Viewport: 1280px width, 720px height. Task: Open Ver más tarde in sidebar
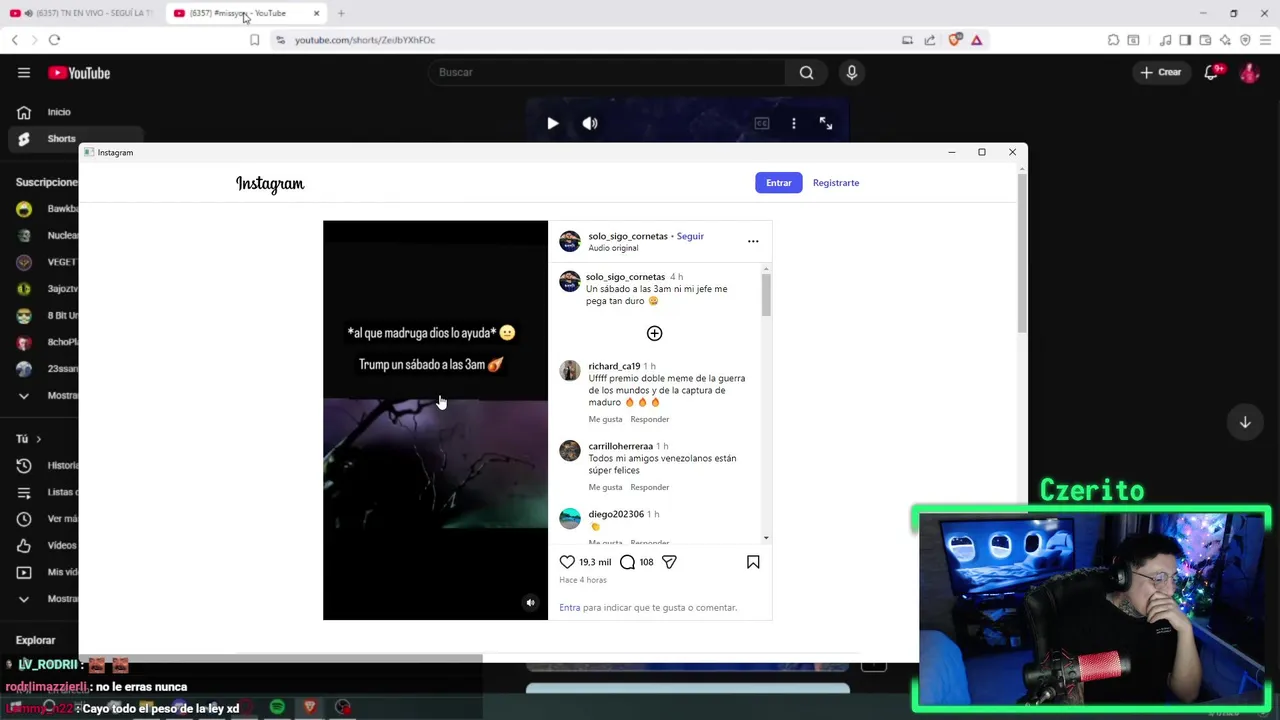pos(45,519)
